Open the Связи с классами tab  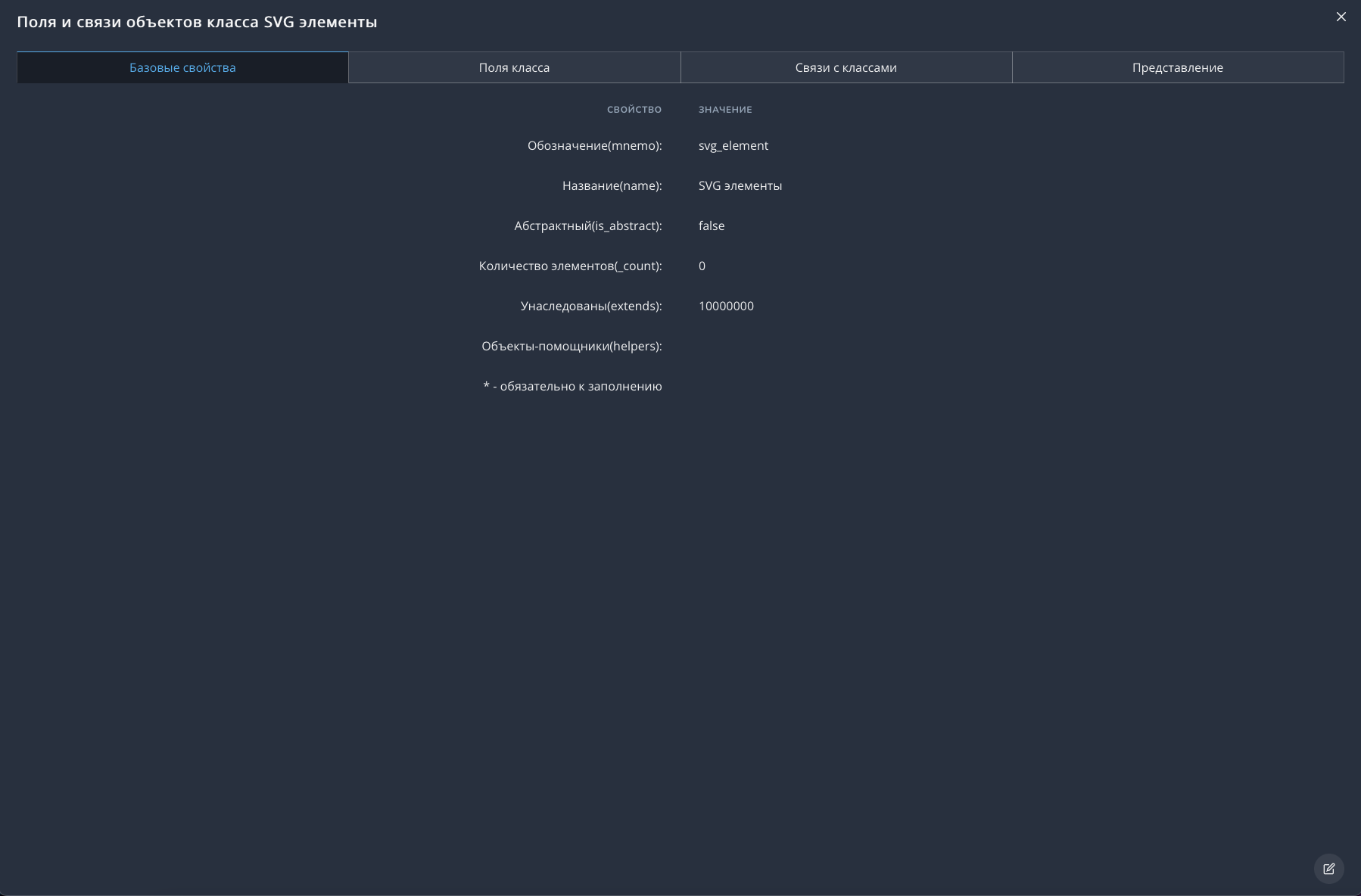[846, 67]
